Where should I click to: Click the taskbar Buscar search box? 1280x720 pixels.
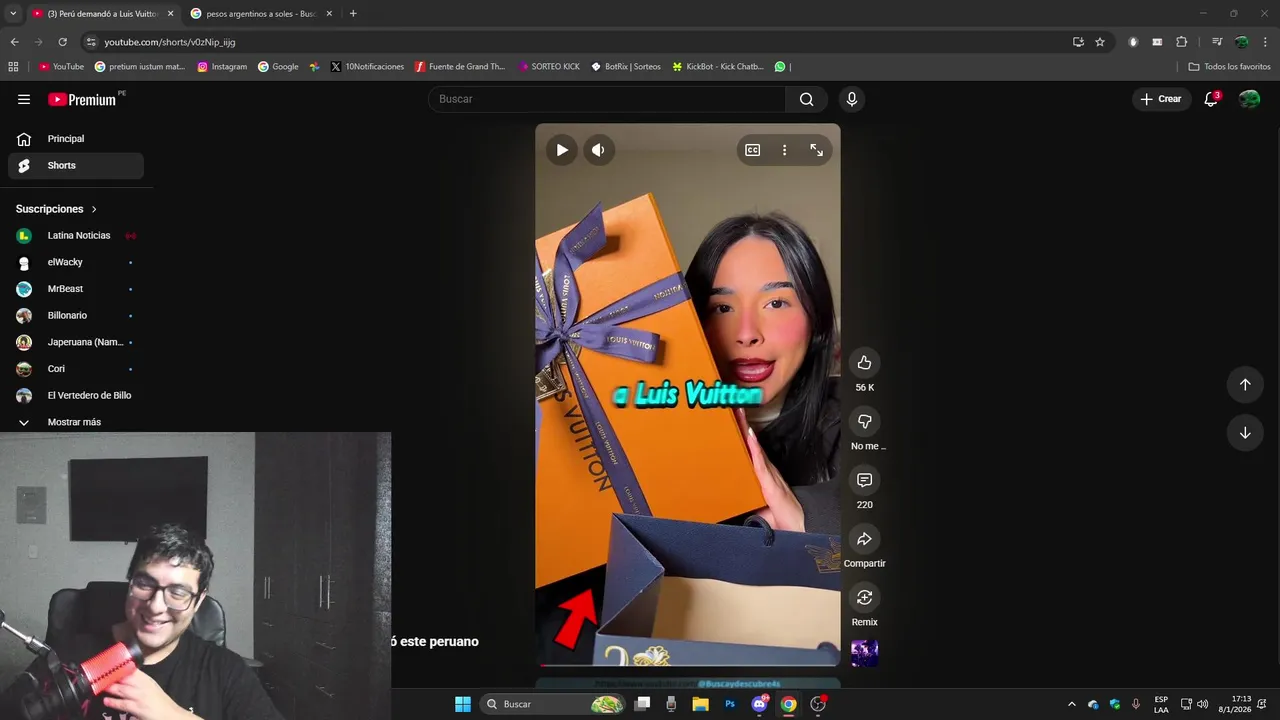[553, 704]
